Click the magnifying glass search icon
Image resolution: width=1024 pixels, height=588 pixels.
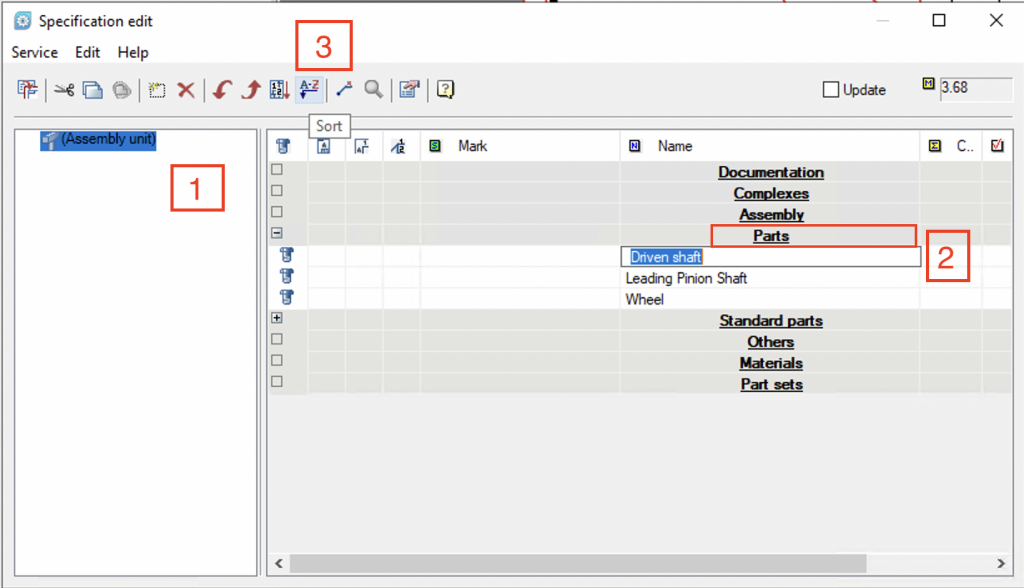point(373,90)
